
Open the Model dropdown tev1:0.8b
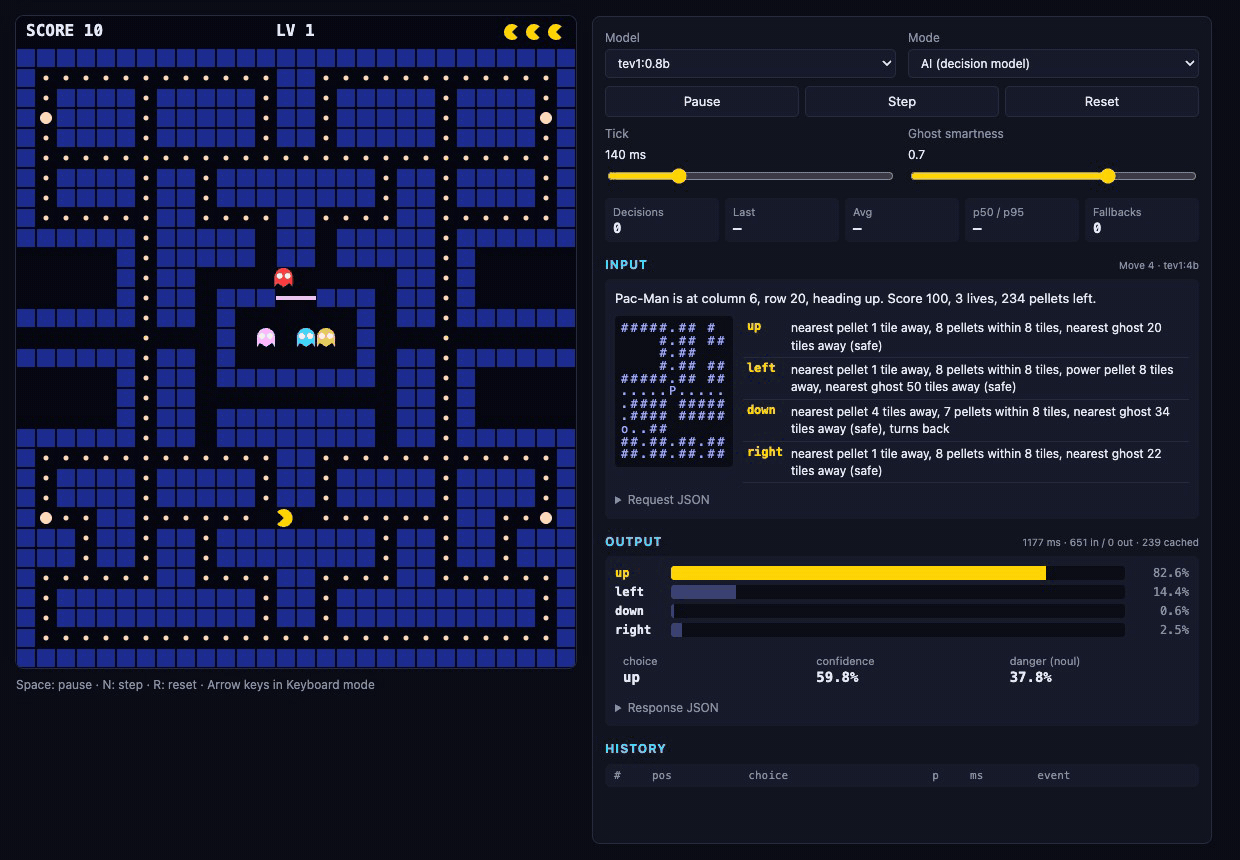pyautogui.click(x=750, y=63)
